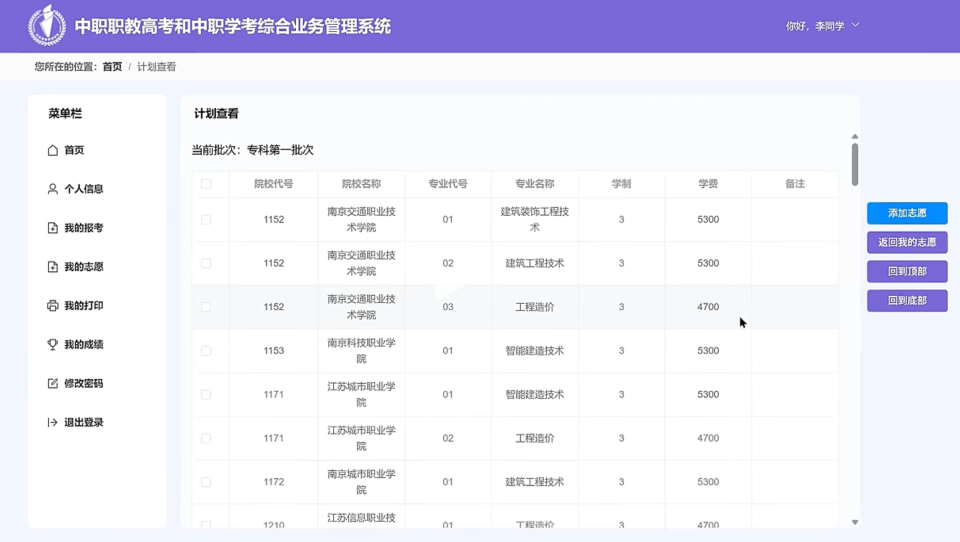Check the row for 1152 工程造价
Screen dimensions: 960x542
tap(206, 307)
